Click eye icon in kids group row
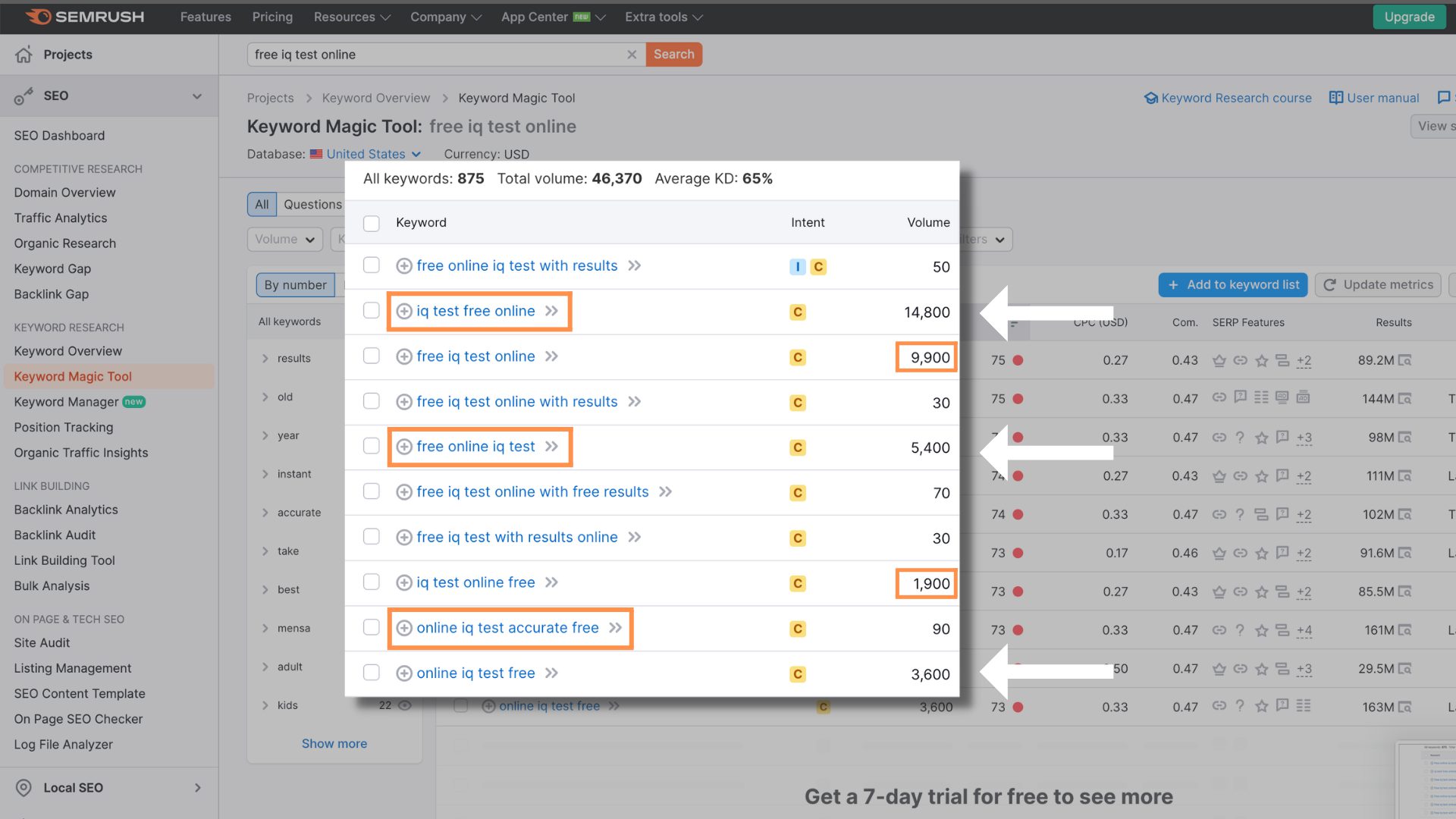The width and height of the screenshot is (1456, 819). 405,705
